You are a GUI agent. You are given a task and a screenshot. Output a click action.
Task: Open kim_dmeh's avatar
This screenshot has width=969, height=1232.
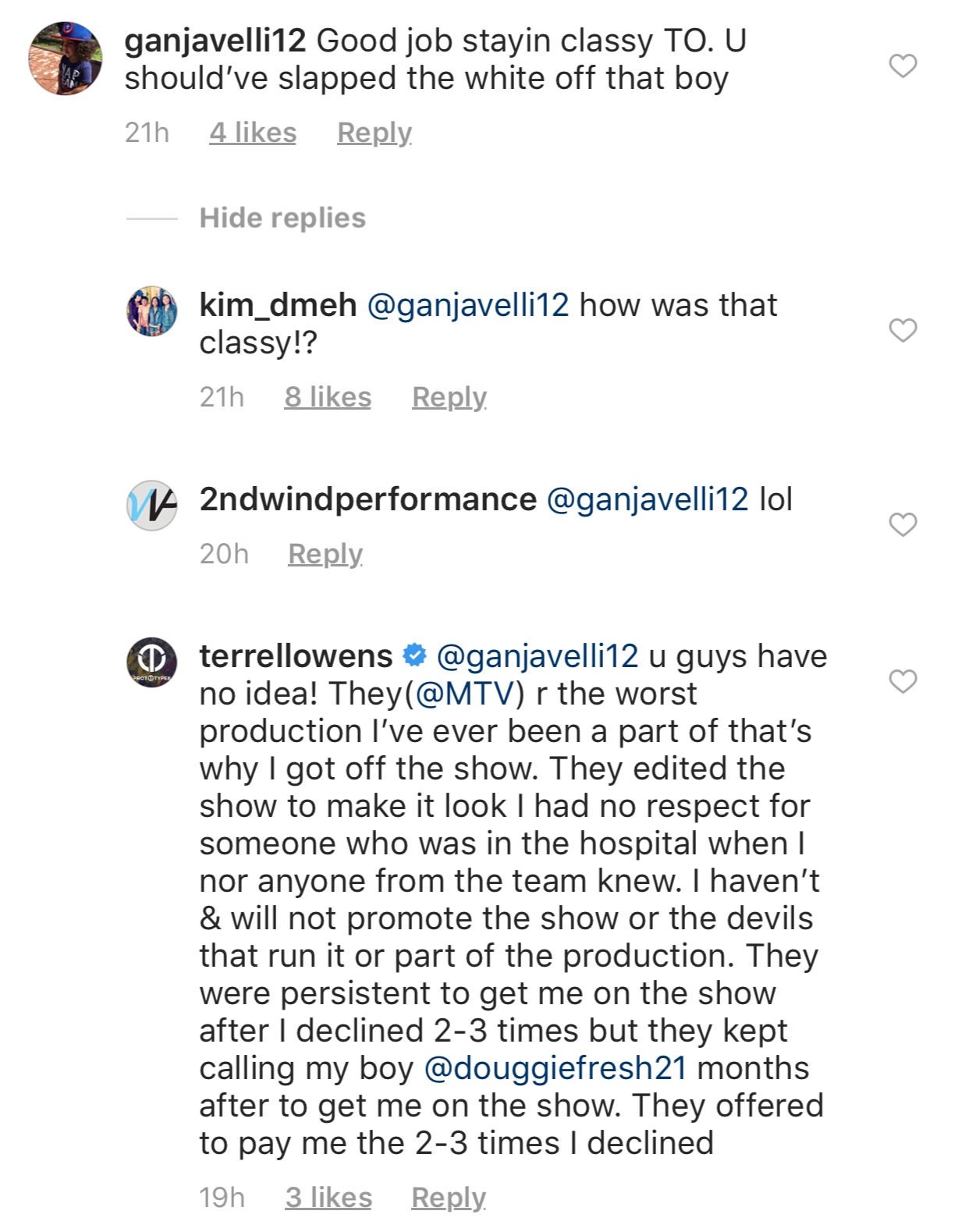[x=152, y=311]
